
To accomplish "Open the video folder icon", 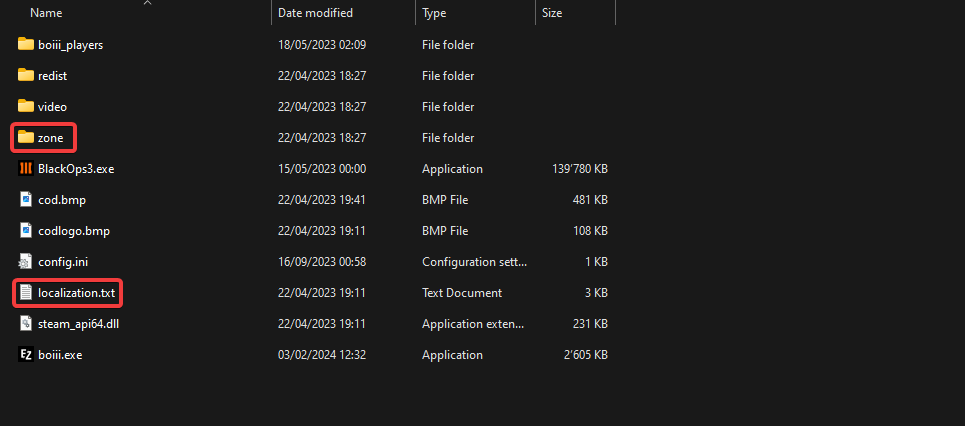I will (26, 106).
